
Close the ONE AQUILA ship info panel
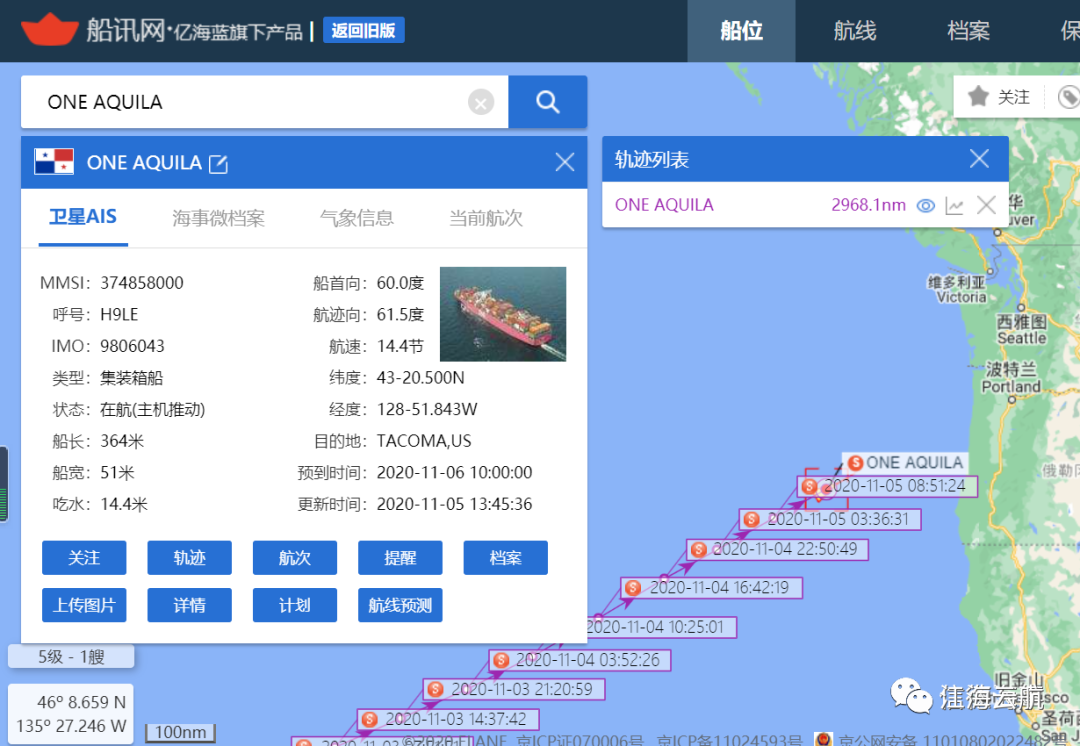pos(565,162)
